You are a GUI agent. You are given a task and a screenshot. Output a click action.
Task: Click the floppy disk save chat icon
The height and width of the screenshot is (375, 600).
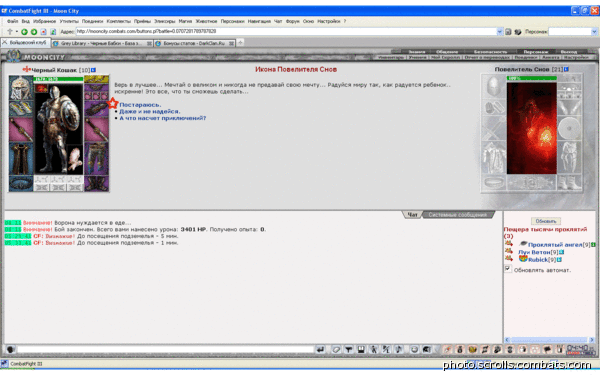pyautogui.click(x=361, y=349)
